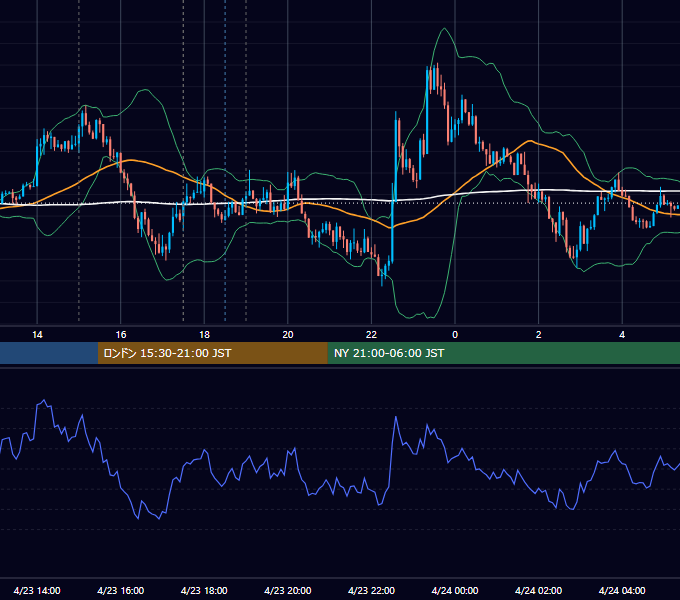The image size is (680, 600).
Task: Click the 4/24 02:00 time label
Action: [x=538, y=590]
